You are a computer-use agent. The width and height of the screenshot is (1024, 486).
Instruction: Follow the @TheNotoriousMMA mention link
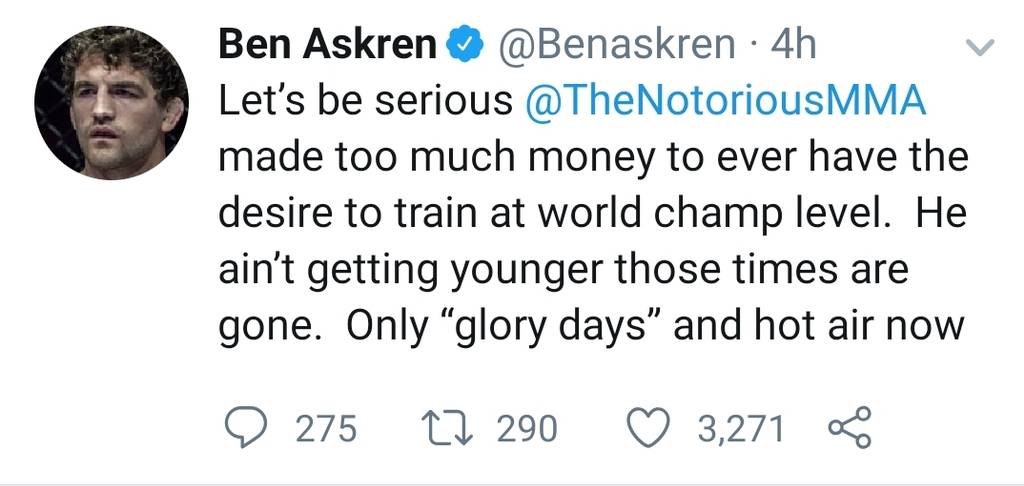(726, 101)
